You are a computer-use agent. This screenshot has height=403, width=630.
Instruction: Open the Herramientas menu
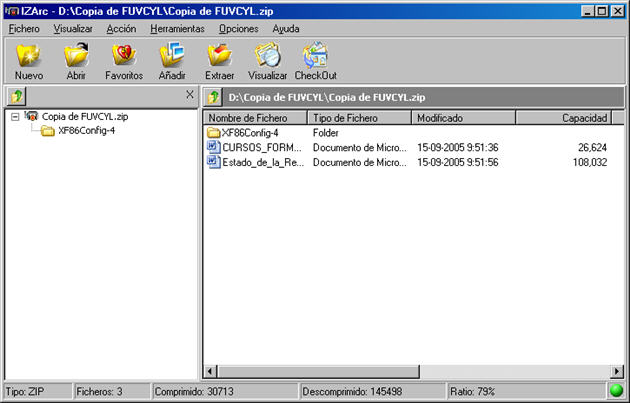(177, 29)
